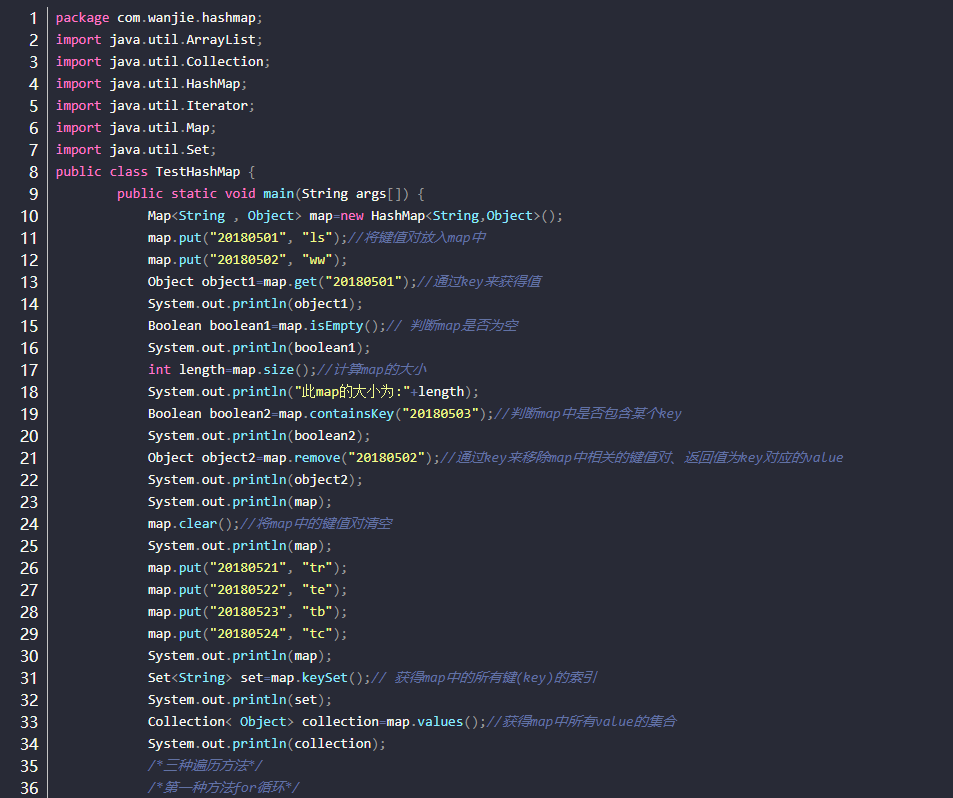Click the containsKey method on line 19
The width and height of the screenshot is (953, 798).
click(x=351, y=414)
